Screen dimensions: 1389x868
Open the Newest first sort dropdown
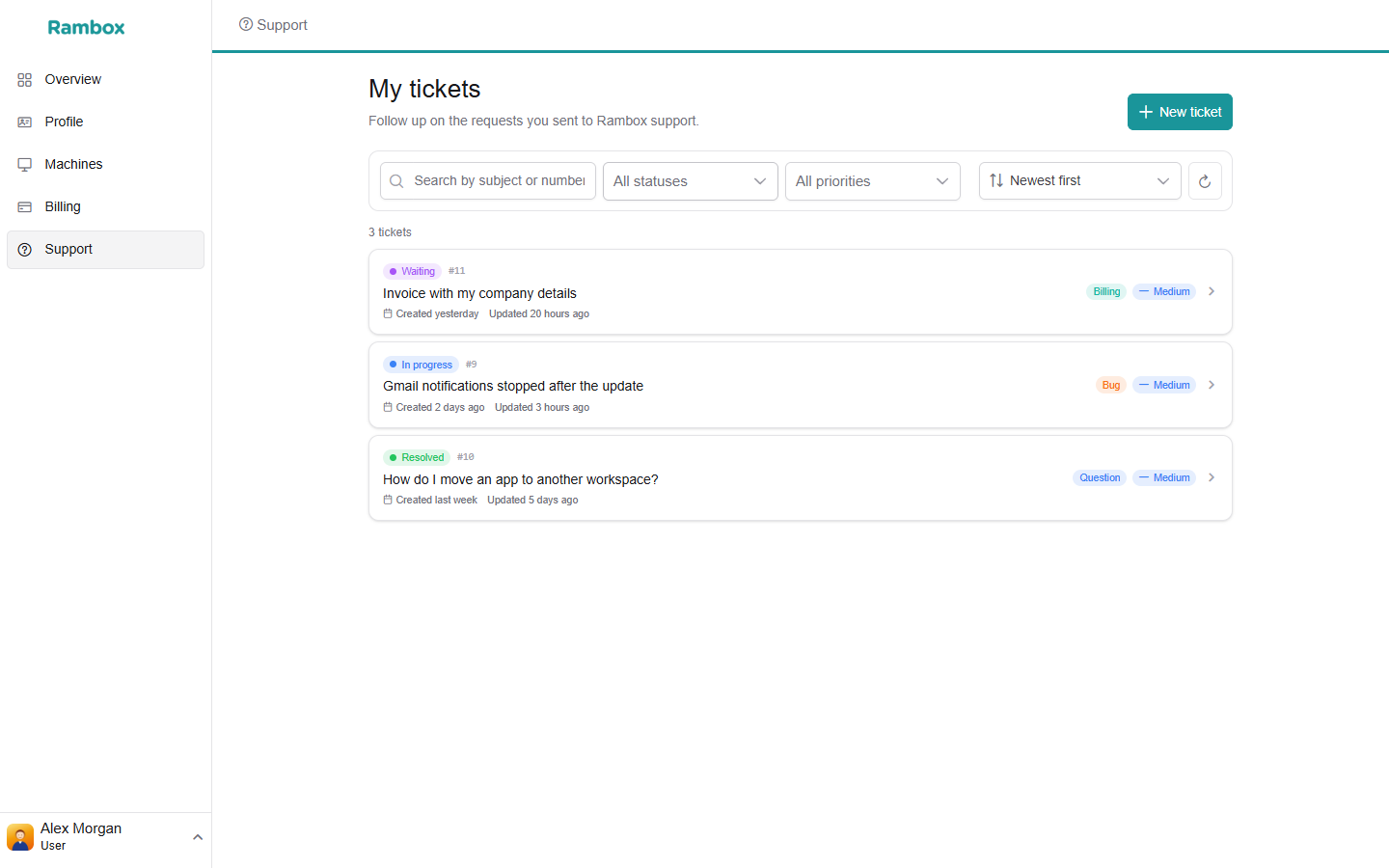(x=1080, y=181)
